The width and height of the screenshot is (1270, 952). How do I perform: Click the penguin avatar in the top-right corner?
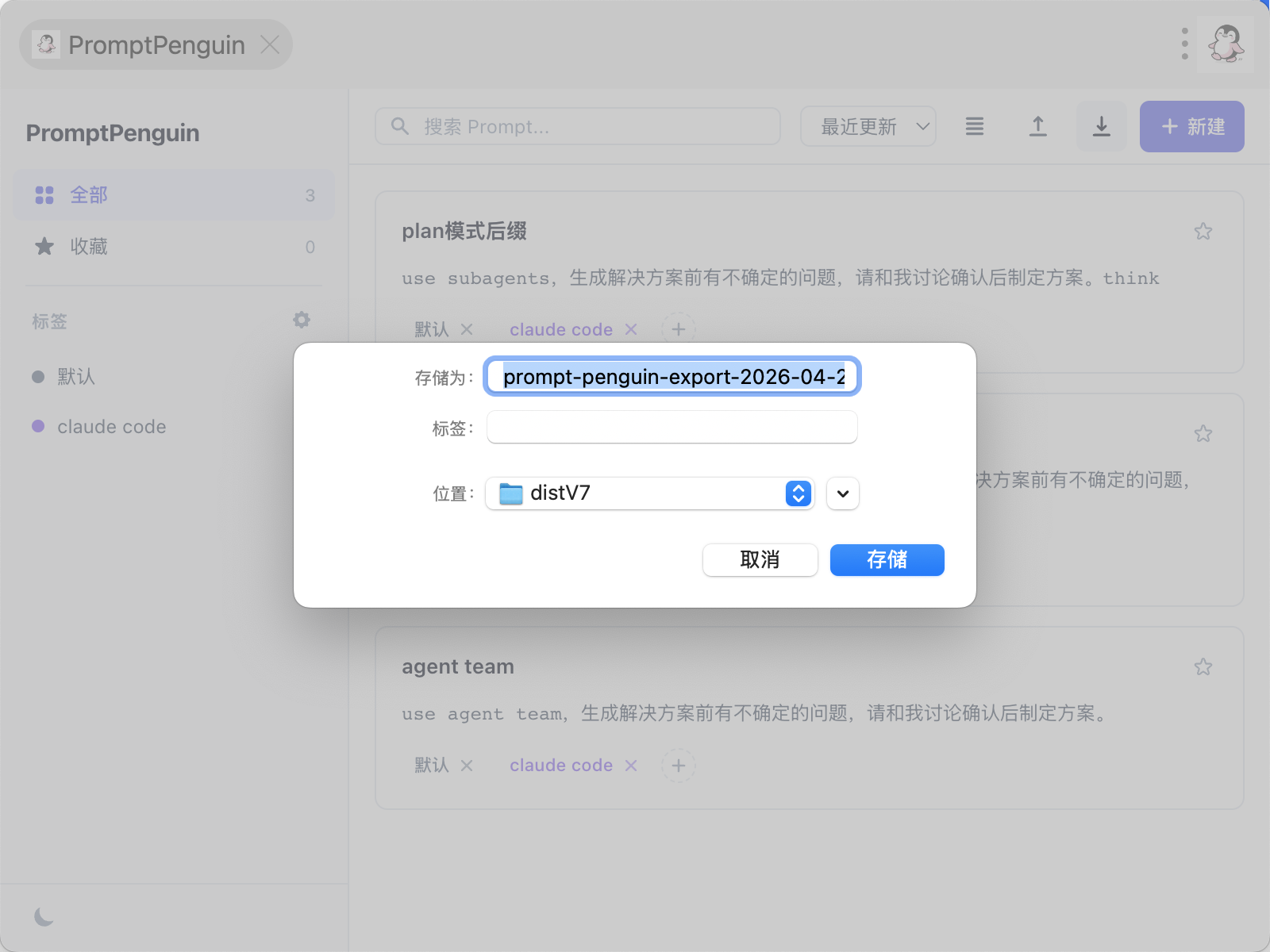click(1226, 44)
